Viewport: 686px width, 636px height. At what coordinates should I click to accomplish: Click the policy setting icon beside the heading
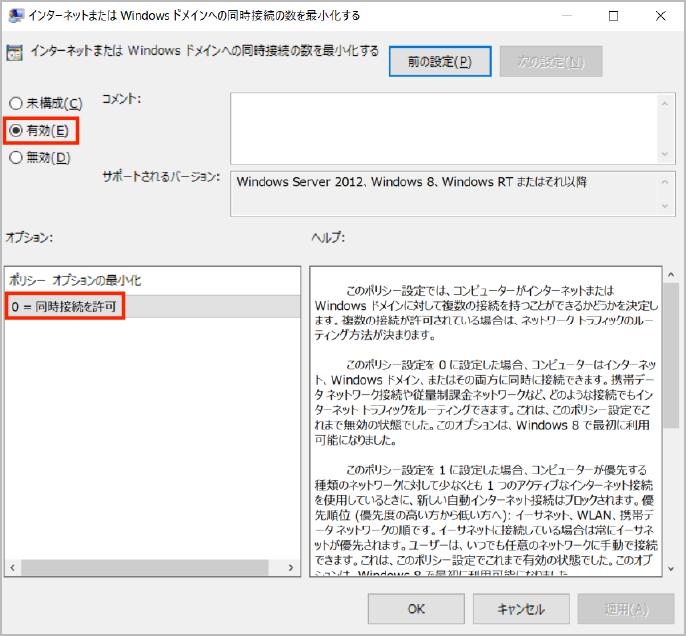pyautogui.click(x=15, y=51)
